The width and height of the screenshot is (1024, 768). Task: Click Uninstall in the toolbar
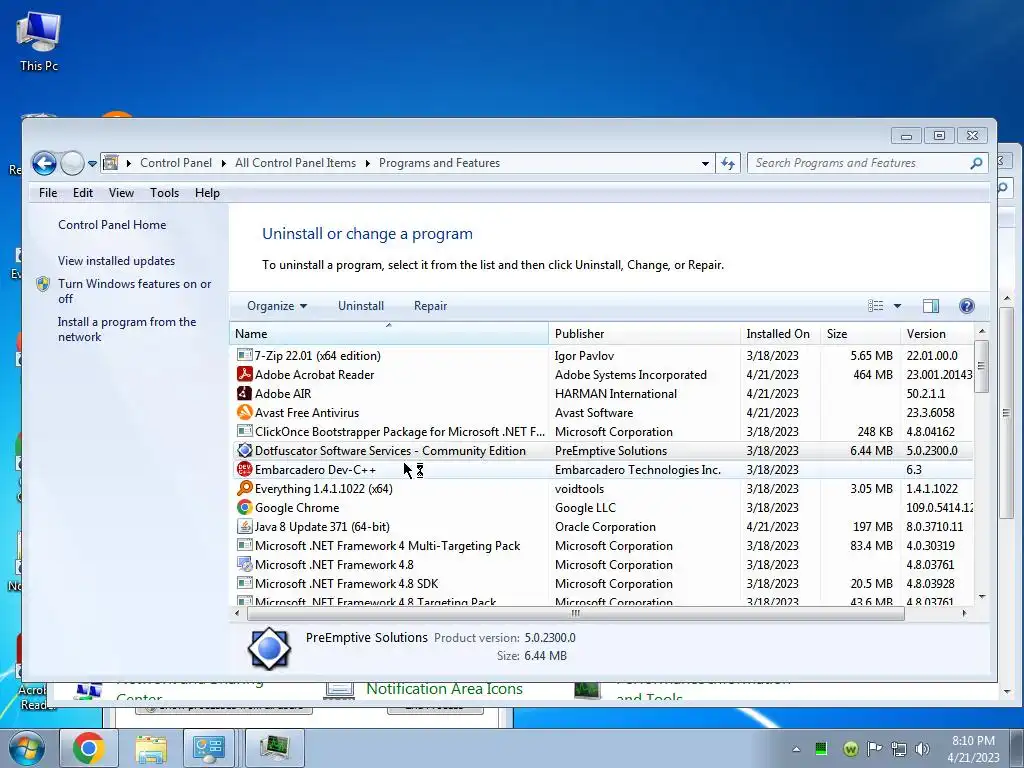(360, 306)
